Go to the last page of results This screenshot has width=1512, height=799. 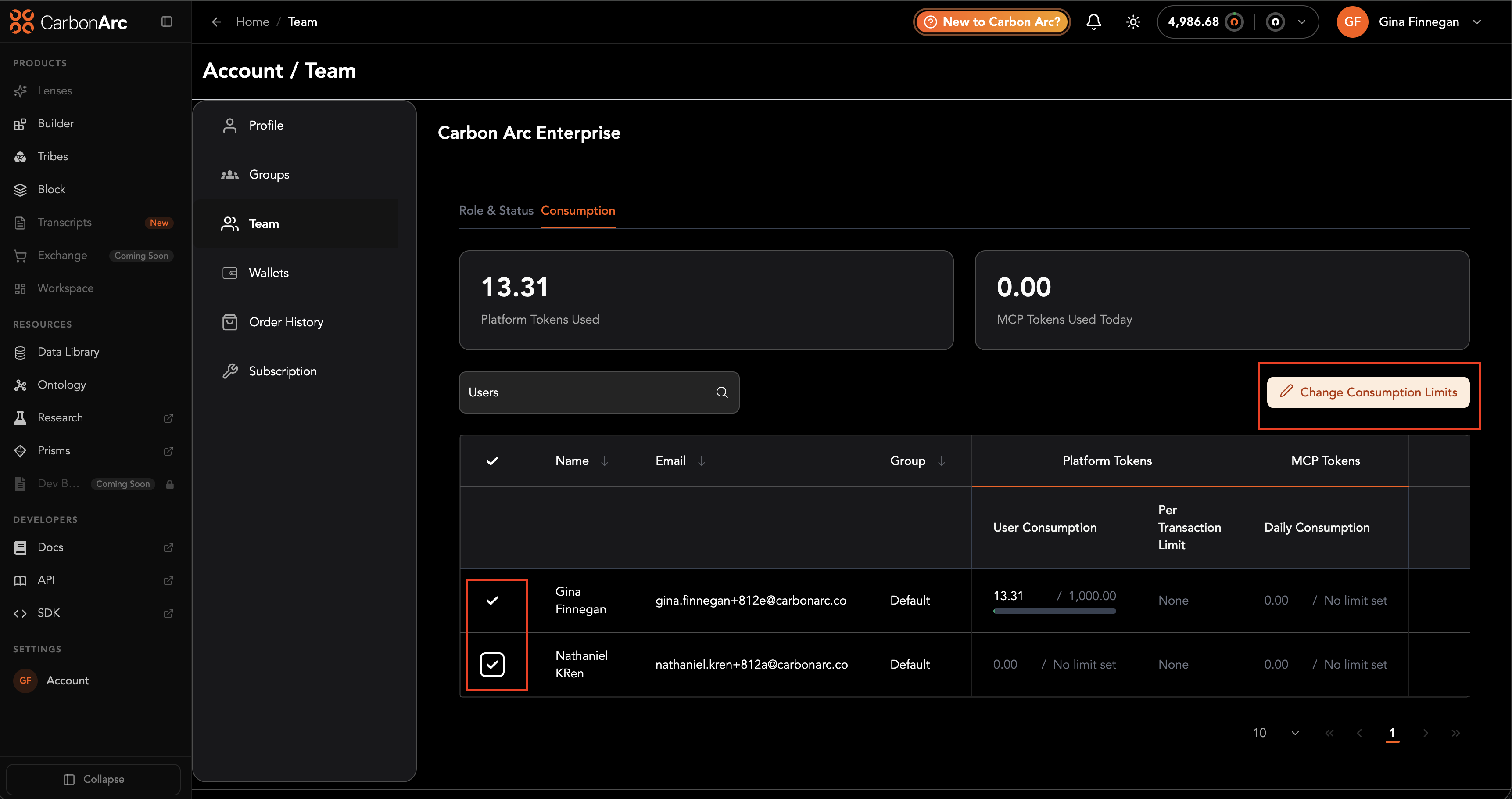tap(1456, 733)
